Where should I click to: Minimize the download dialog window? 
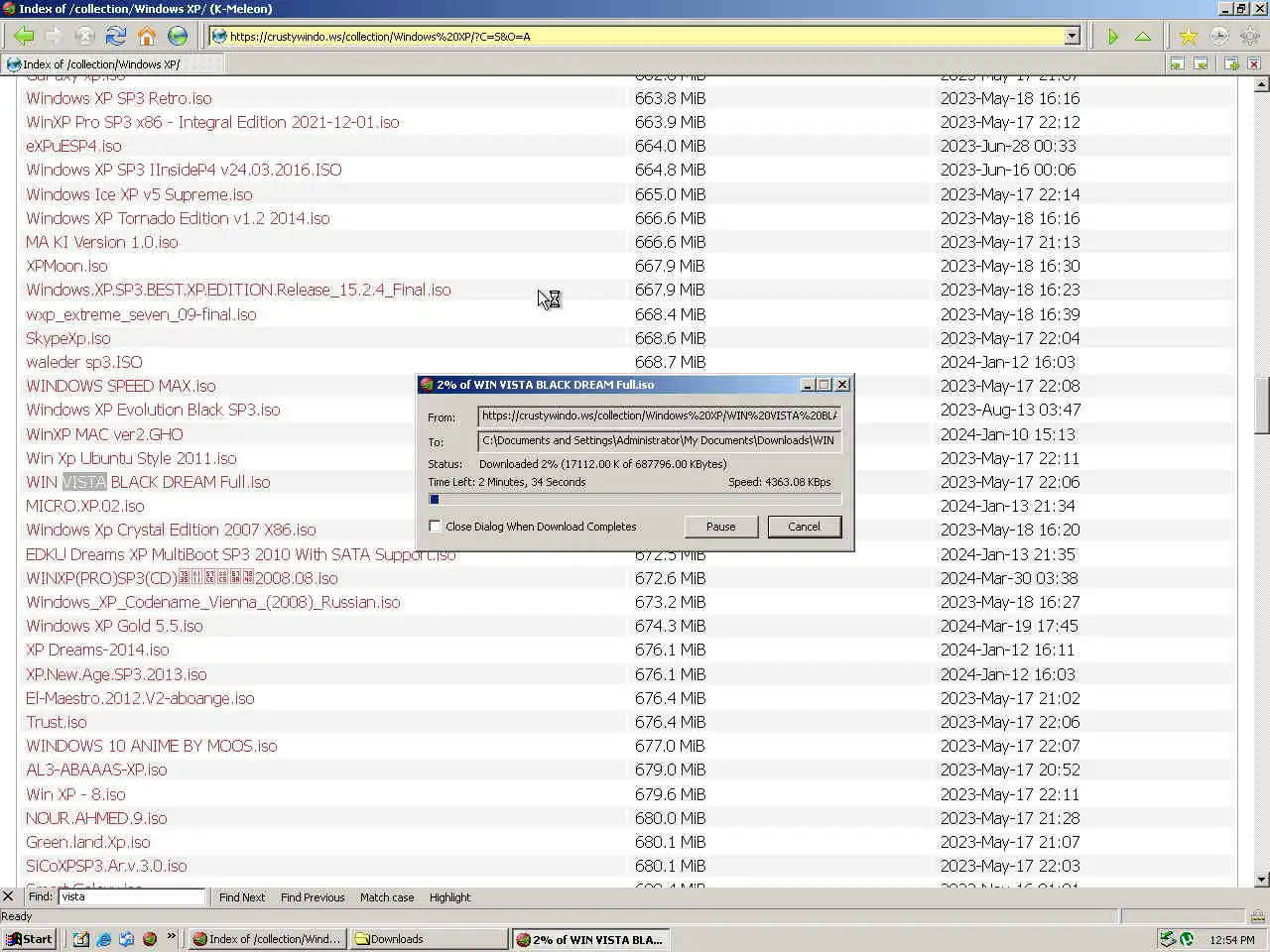[x=807, y=385]
